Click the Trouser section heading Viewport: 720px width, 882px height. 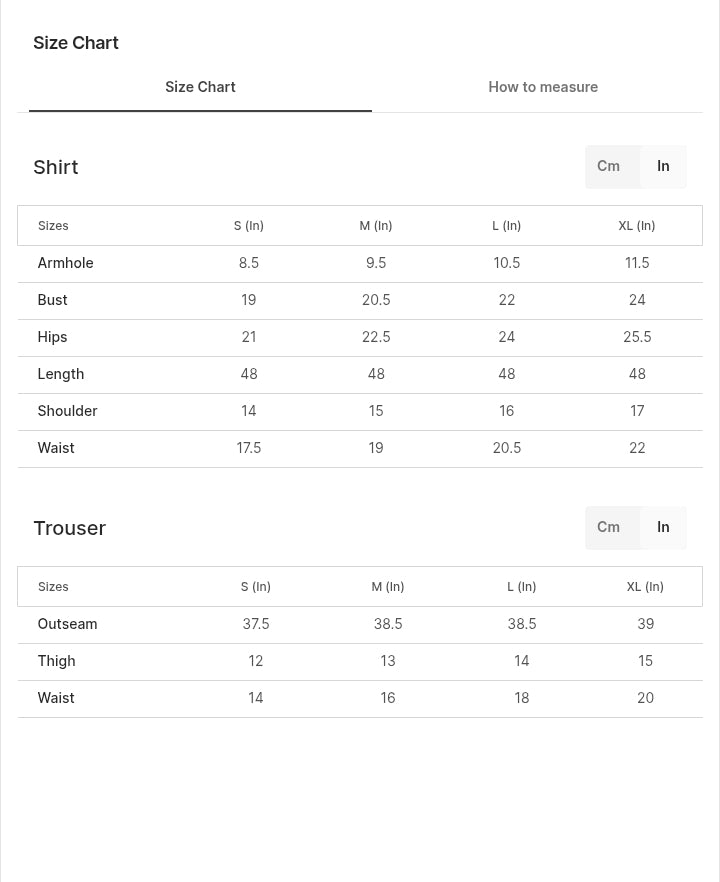tap(70, 528)
